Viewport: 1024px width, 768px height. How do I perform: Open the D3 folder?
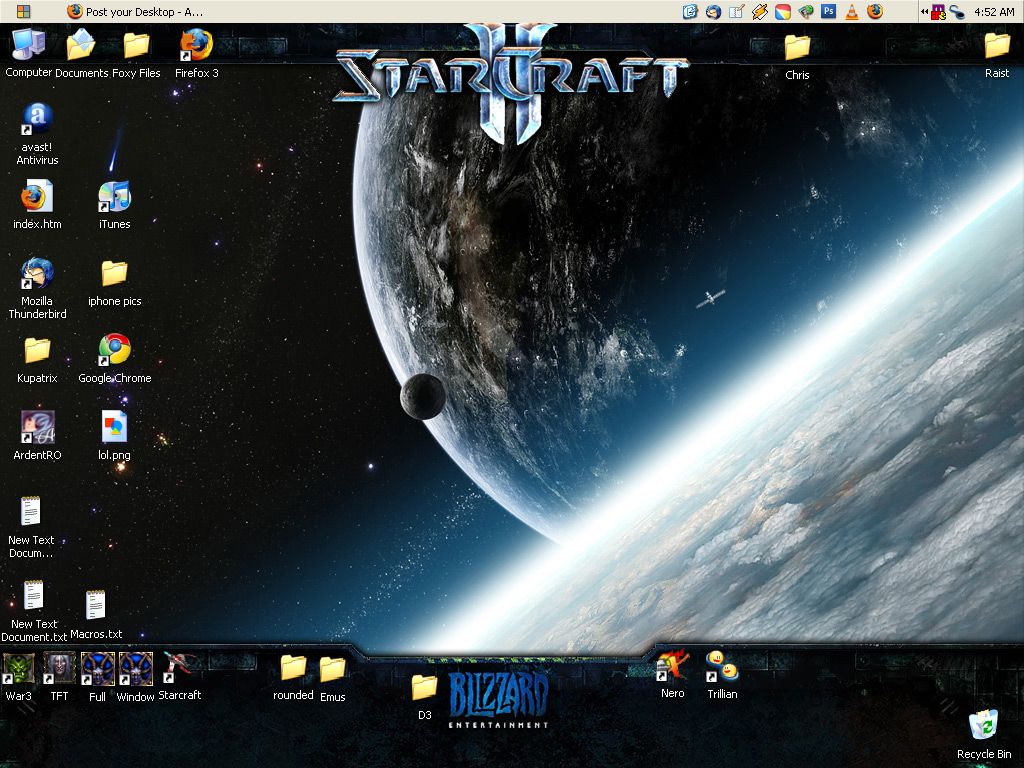424,696
